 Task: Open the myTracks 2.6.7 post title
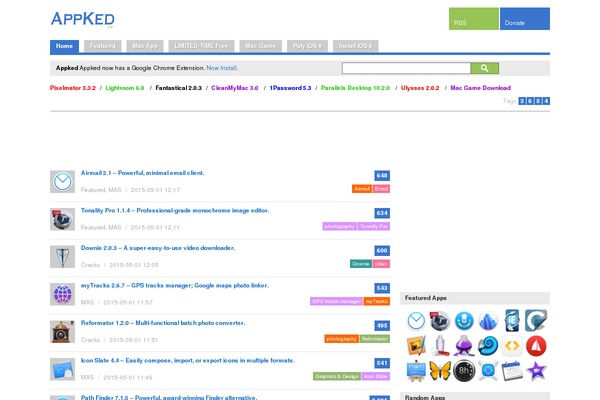pyautogui.click(x=175, y=286)
